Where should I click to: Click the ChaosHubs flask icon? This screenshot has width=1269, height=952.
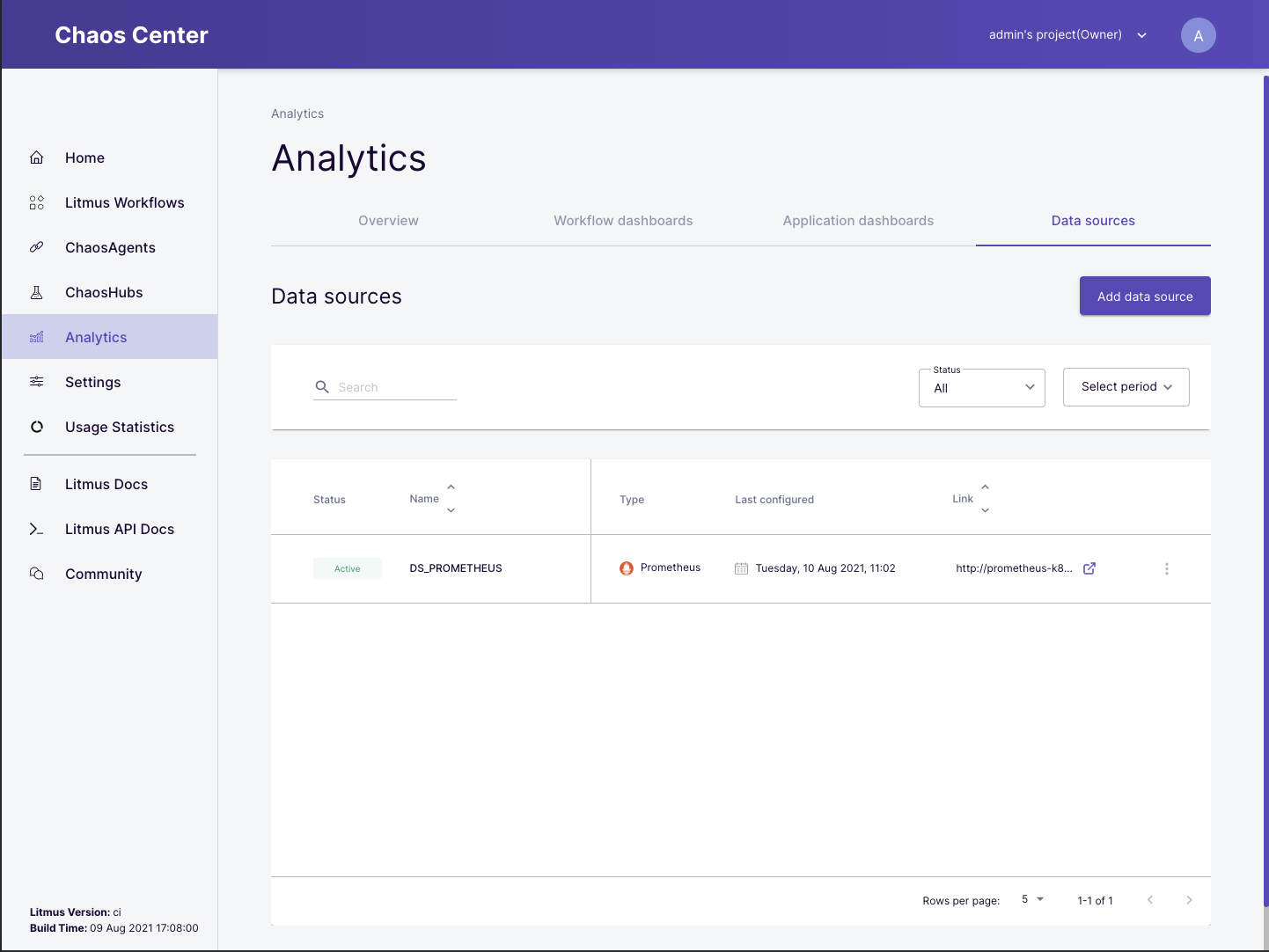point(37,292)
